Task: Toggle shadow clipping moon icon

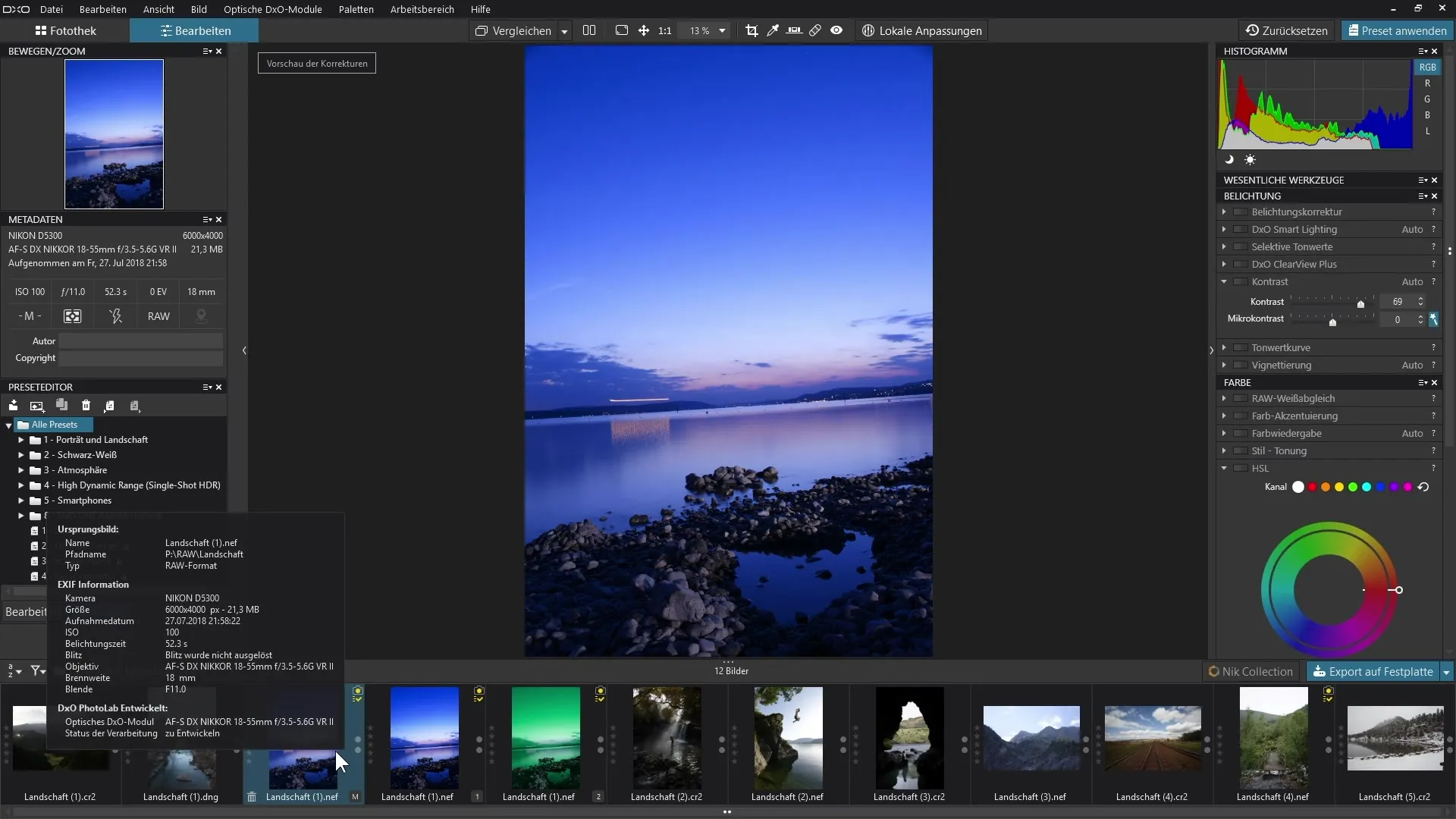Action: pyautogui.click(x=1229, y=160)
